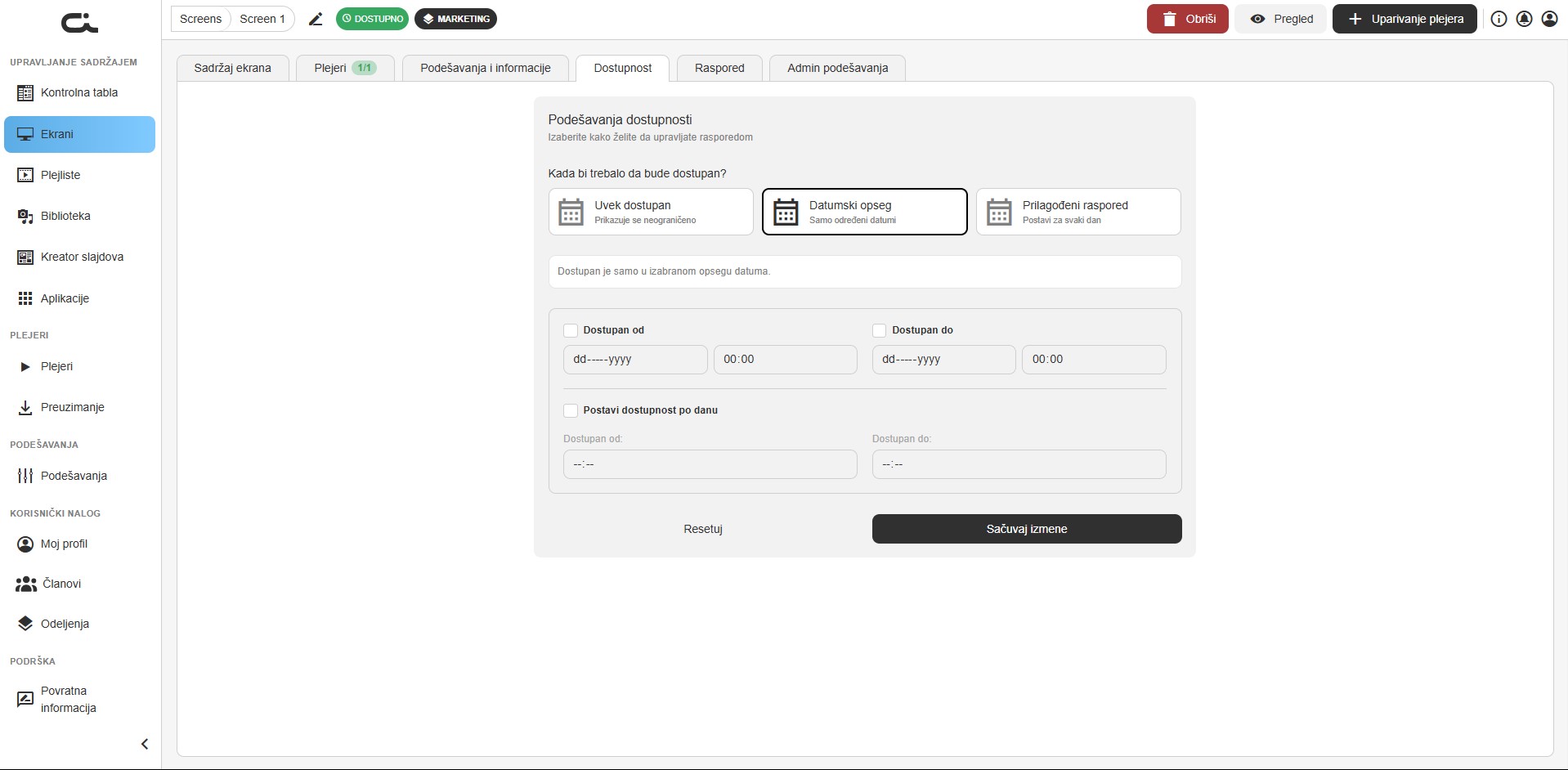Click the calendar icon of Prilagođeni raspored

tap(999, 212)
